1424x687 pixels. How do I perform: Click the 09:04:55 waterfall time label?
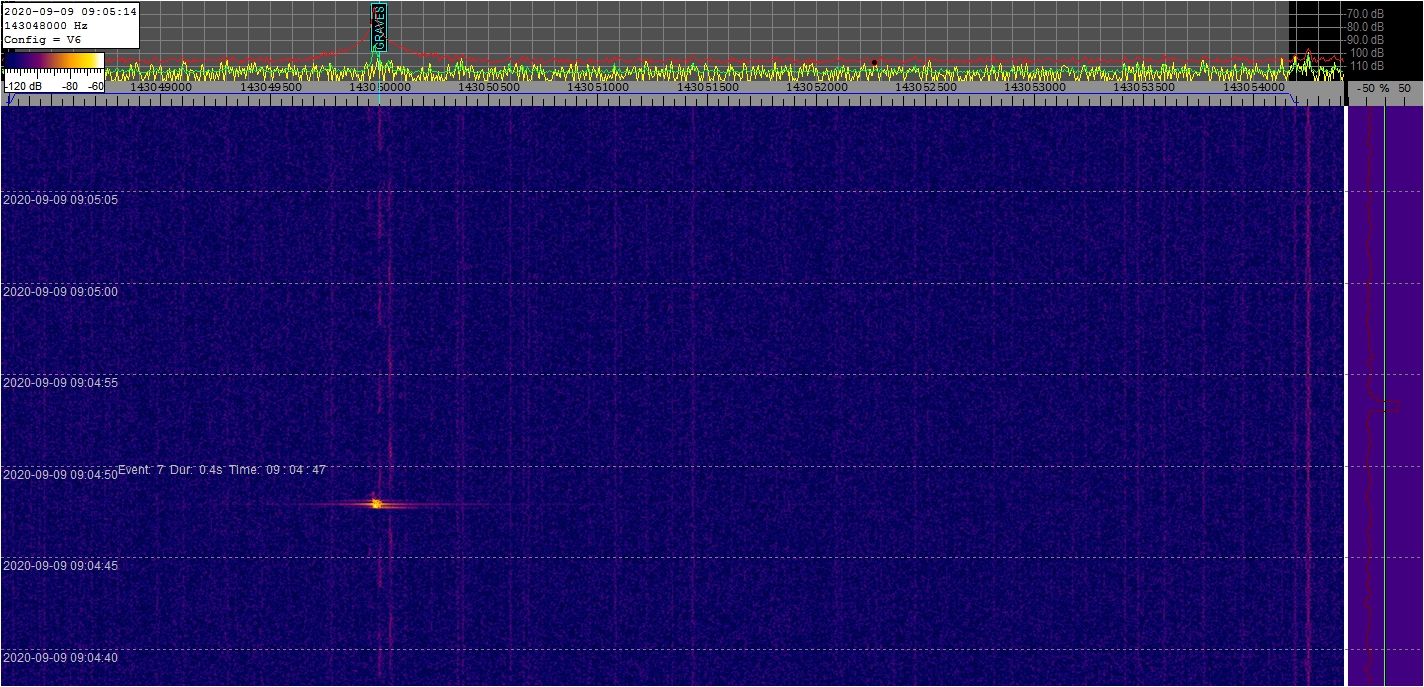[x=60, y=382]
